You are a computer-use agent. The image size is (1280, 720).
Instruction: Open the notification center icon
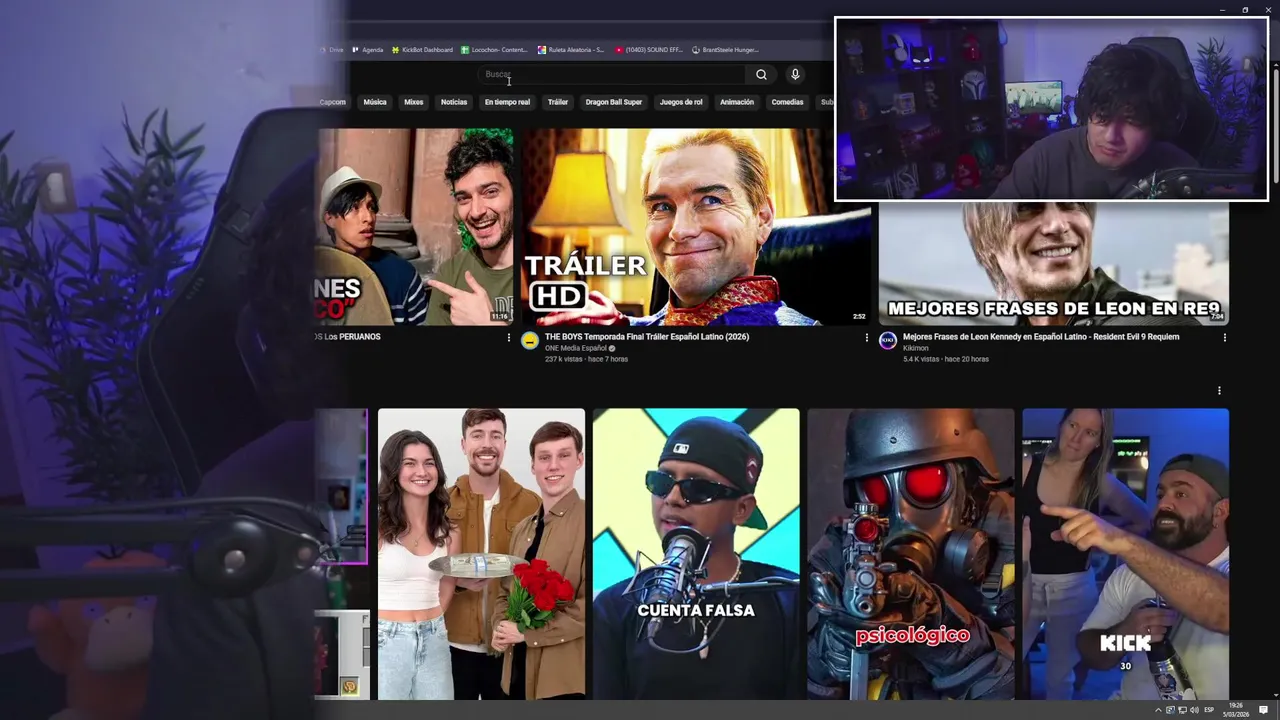point(1263,710)
